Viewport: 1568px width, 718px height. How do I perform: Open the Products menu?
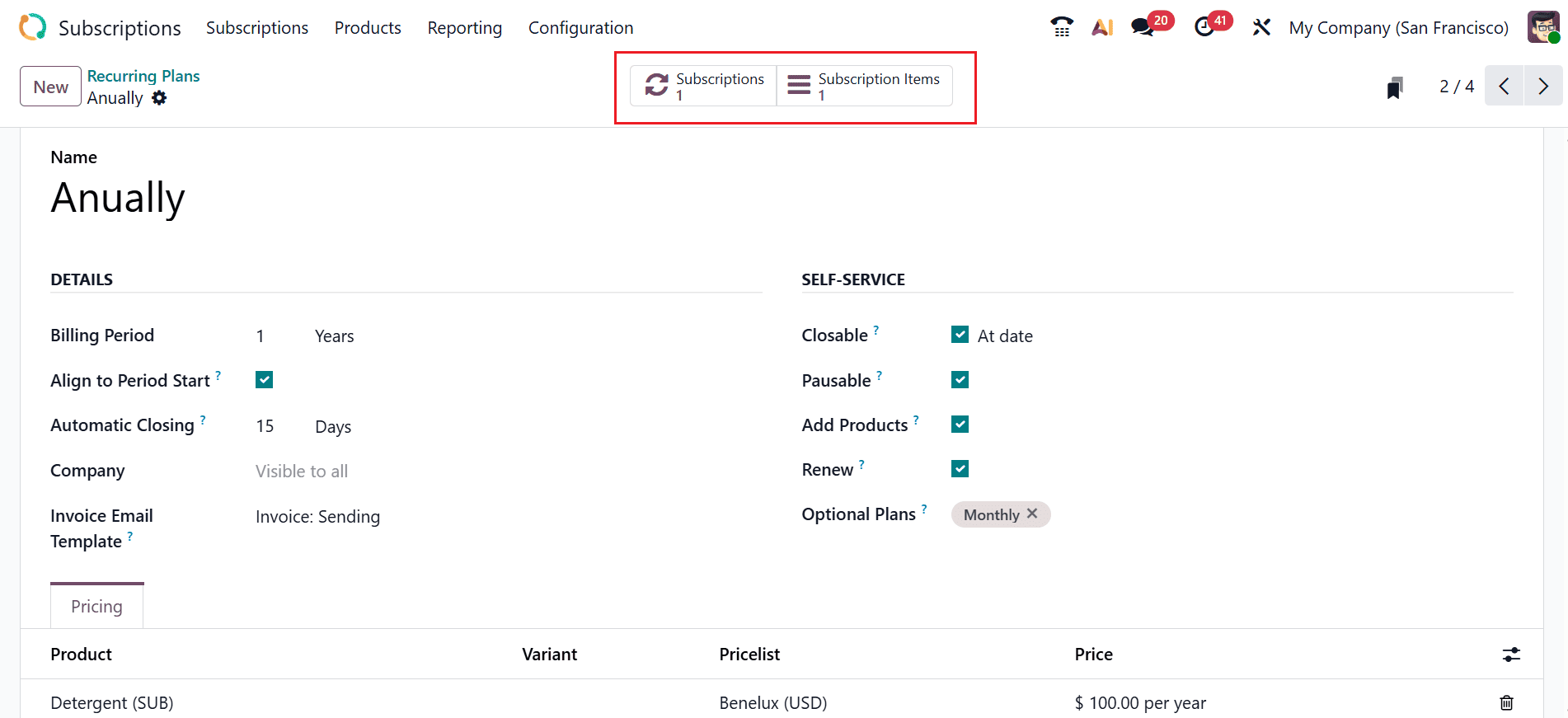(x=368, y=28)
